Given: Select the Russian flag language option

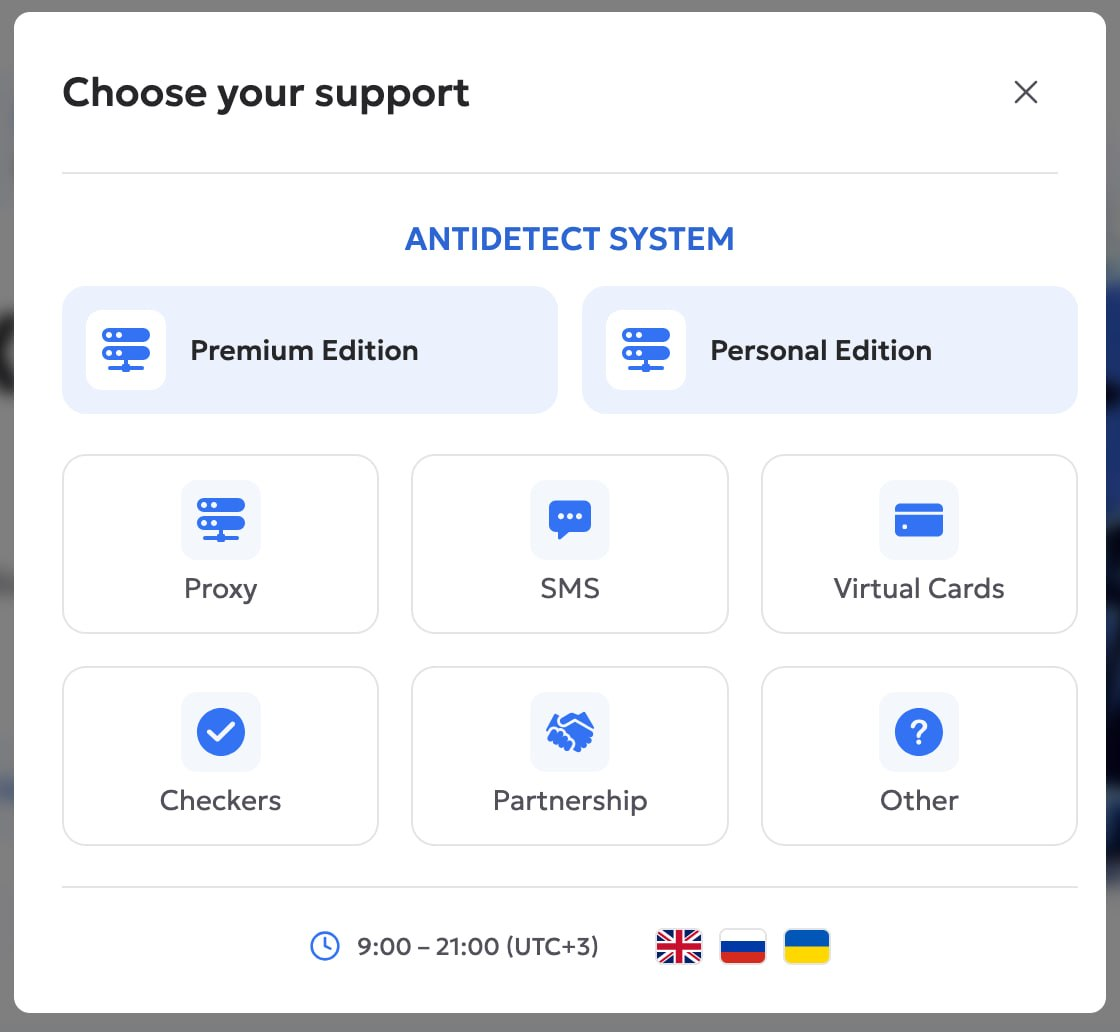Looking at the screenshot, I should [743, 946].
